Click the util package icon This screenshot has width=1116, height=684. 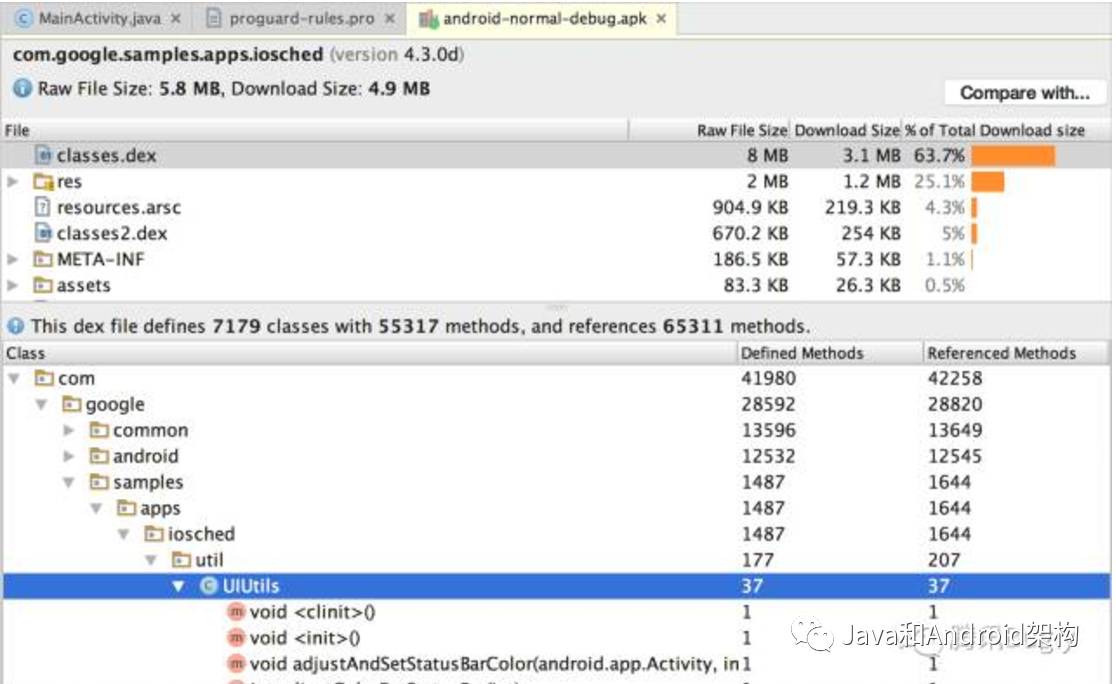(181, 560)
